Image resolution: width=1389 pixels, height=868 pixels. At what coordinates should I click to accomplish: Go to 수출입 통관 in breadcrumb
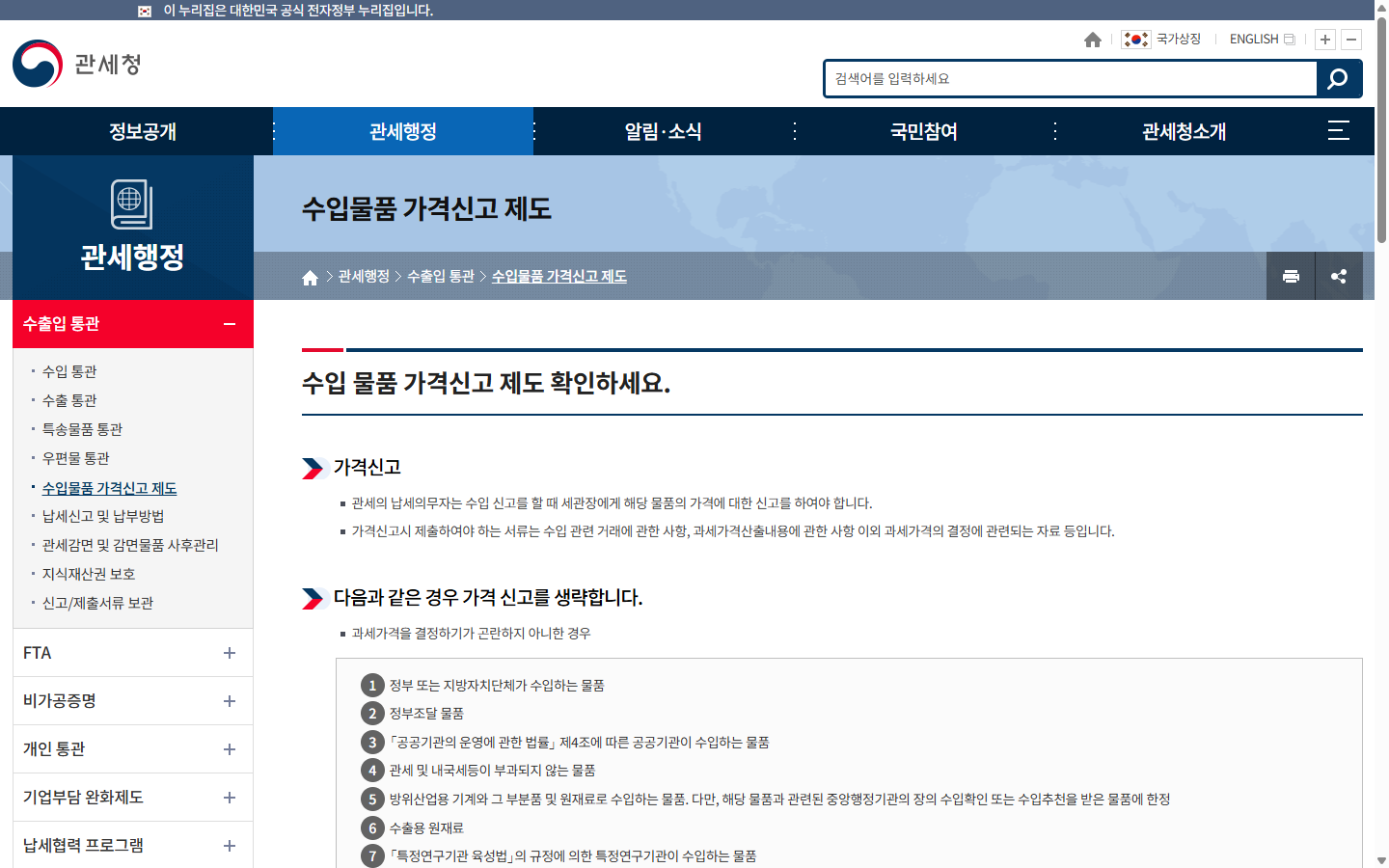[441, 277]
